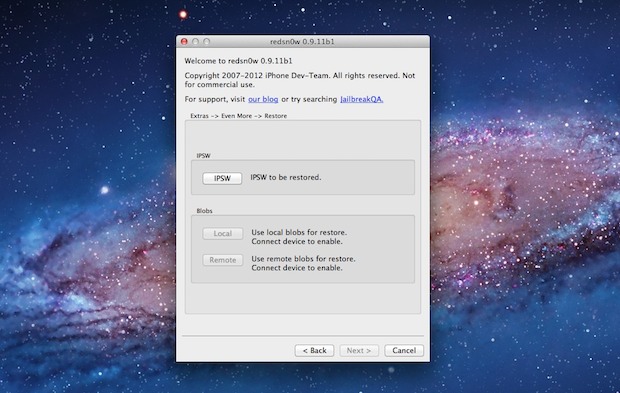This screenshot has width=620, height=393.
Task: Click the 'Use remote blobs for restore.' text
Action: click(x=303, y=259)
